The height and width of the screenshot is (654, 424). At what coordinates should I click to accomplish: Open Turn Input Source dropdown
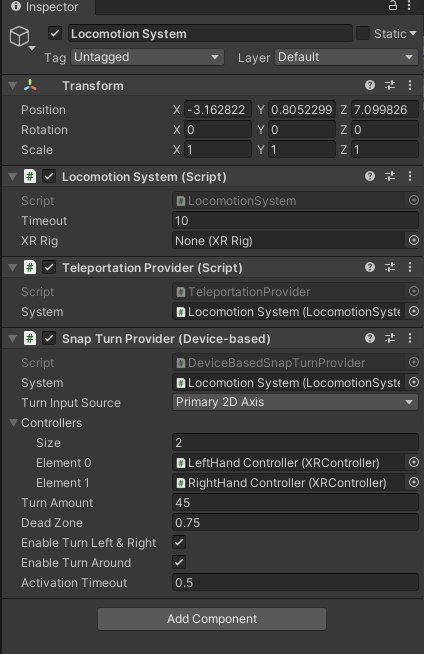tap(295, 402)
